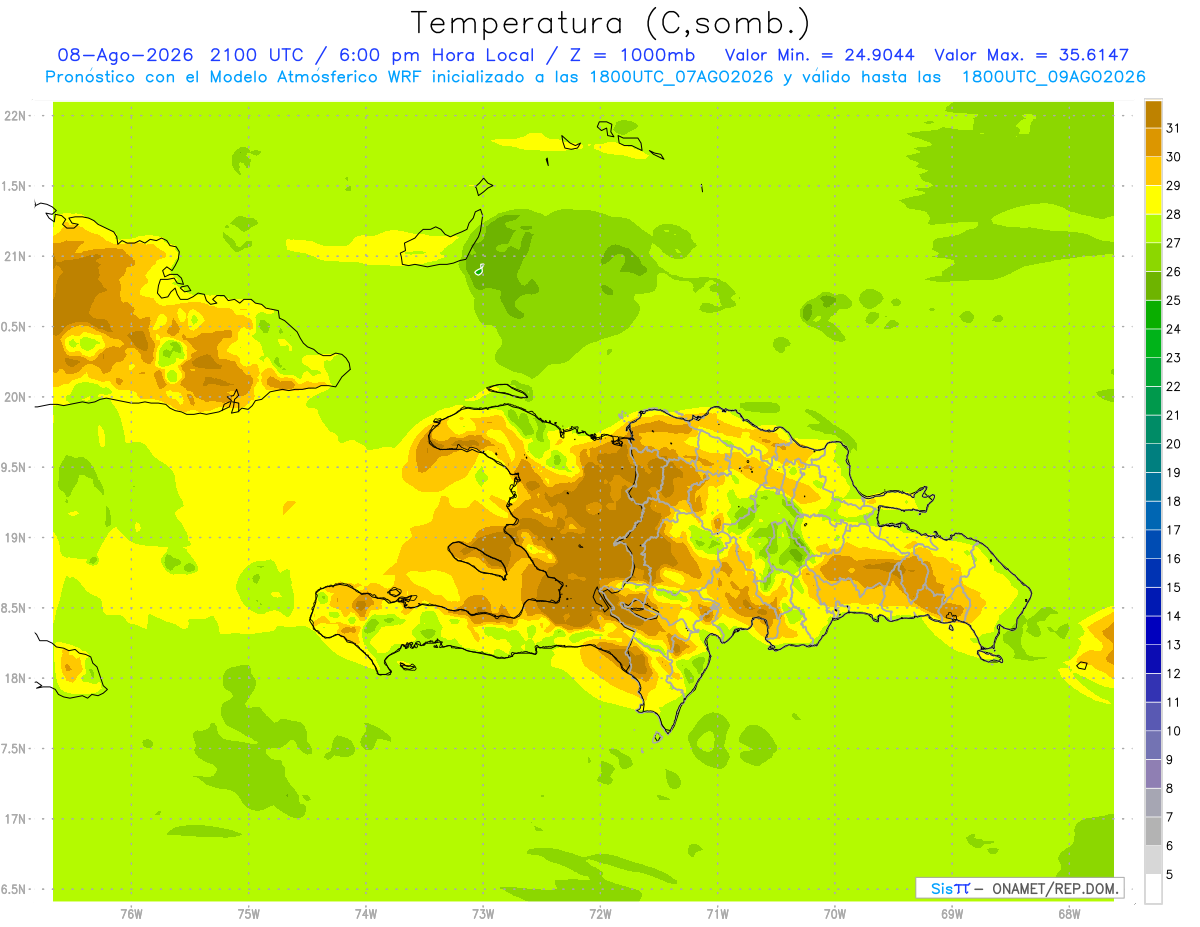The height and width of the screenshot is (927, 1200).
Task: Click the "74W" longitude label
Action: pyautogui.click(x=365, y=914)
